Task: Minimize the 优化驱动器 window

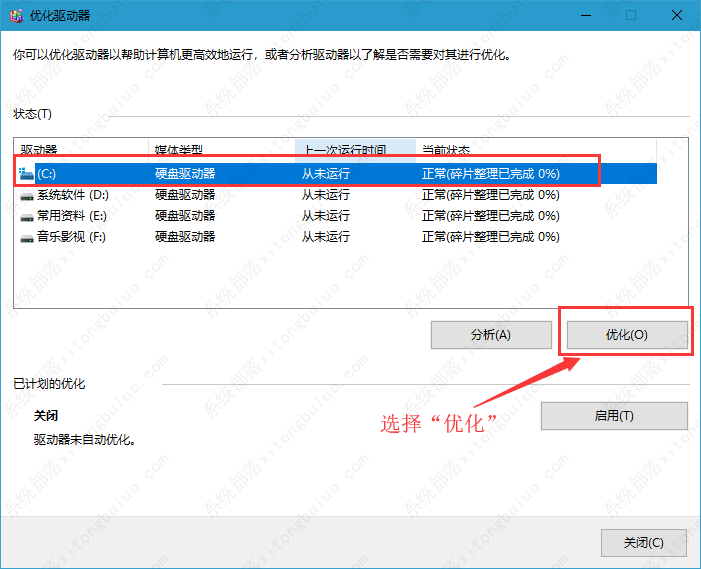Action: (586, 15)
